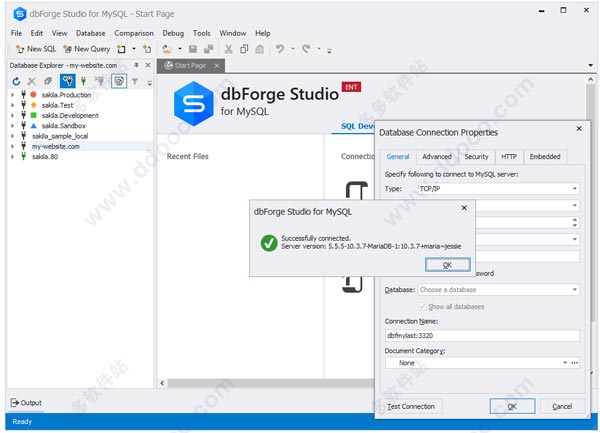Screen dimensions: 600x433
Task: Click the Connection Name input field
Action: (x=482, y=335)
